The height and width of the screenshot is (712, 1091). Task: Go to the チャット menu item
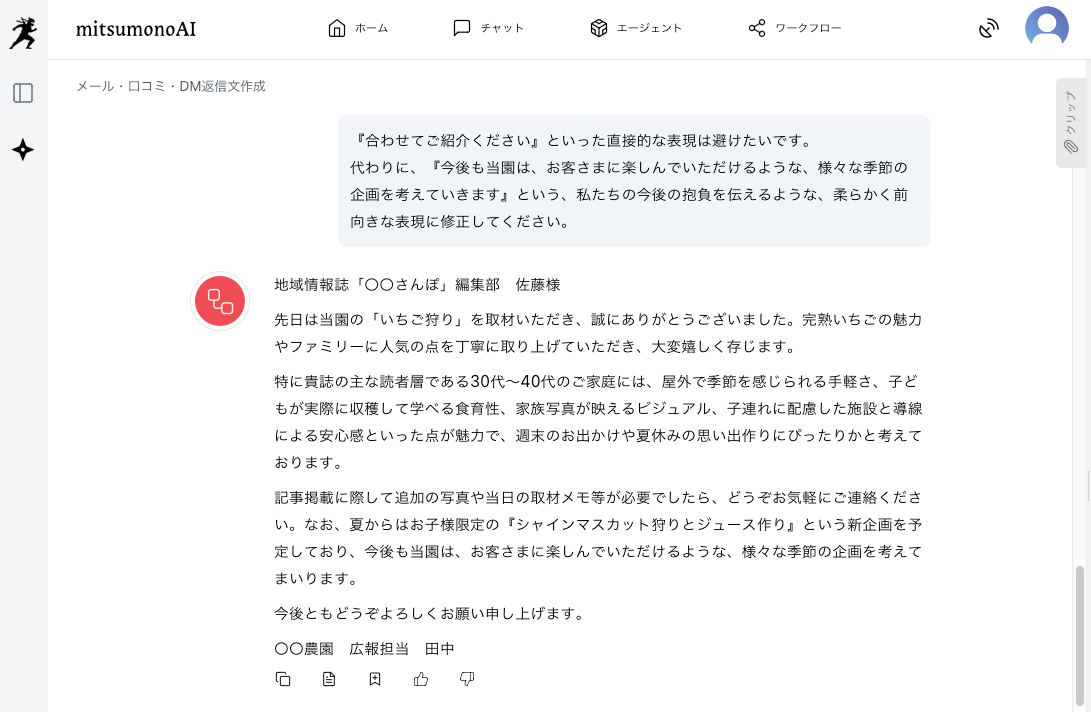pos(488,28)
